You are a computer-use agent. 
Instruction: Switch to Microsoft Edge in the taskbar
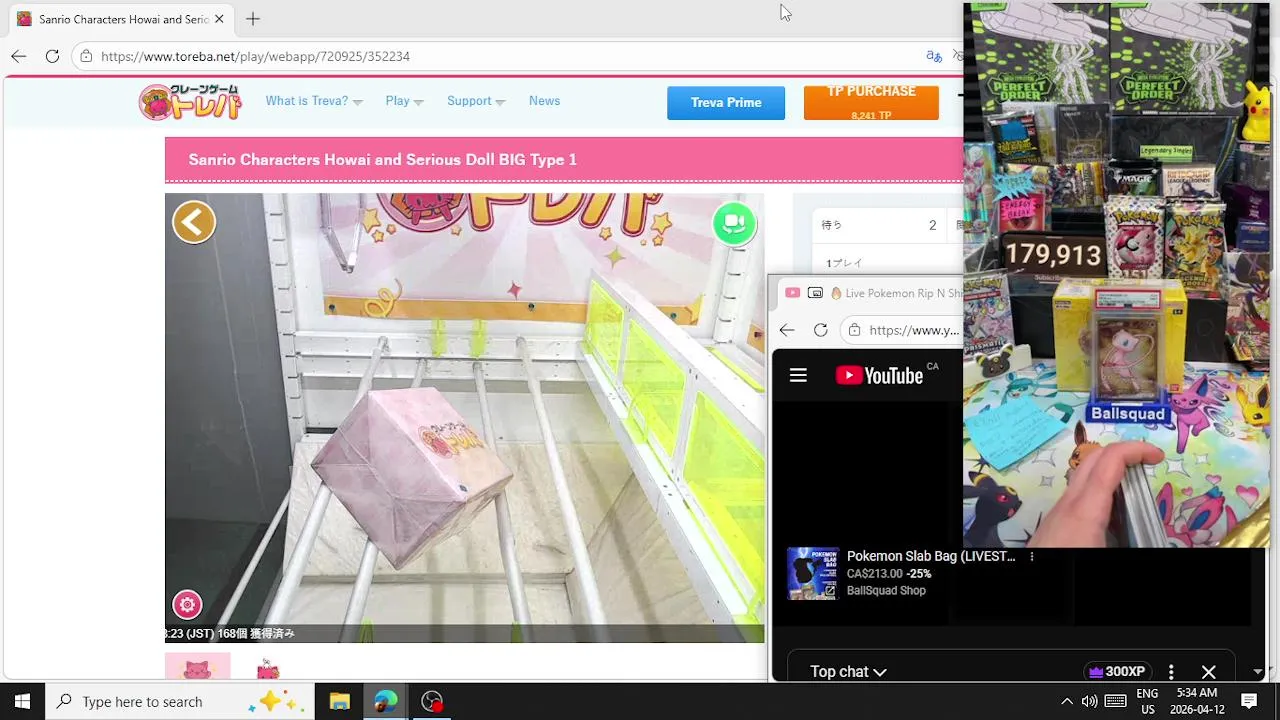point(385,701)
